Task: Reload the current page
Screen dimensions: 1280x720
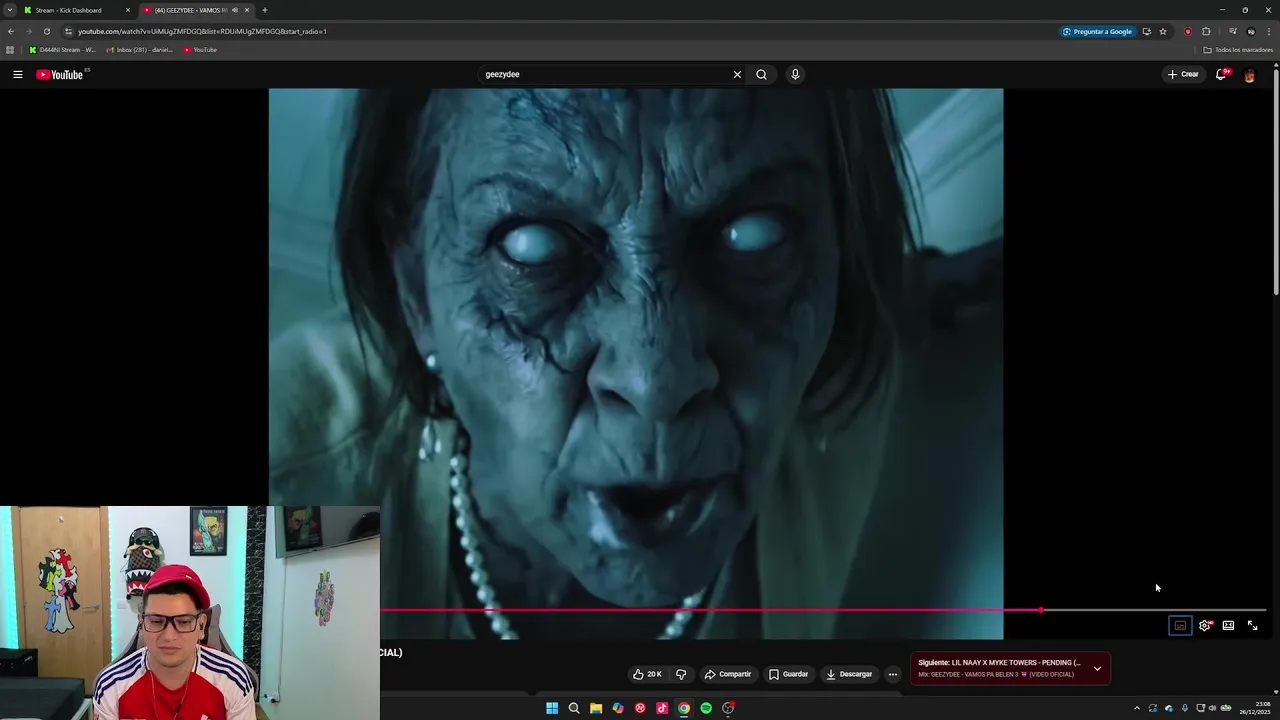Action: [46, 31]
